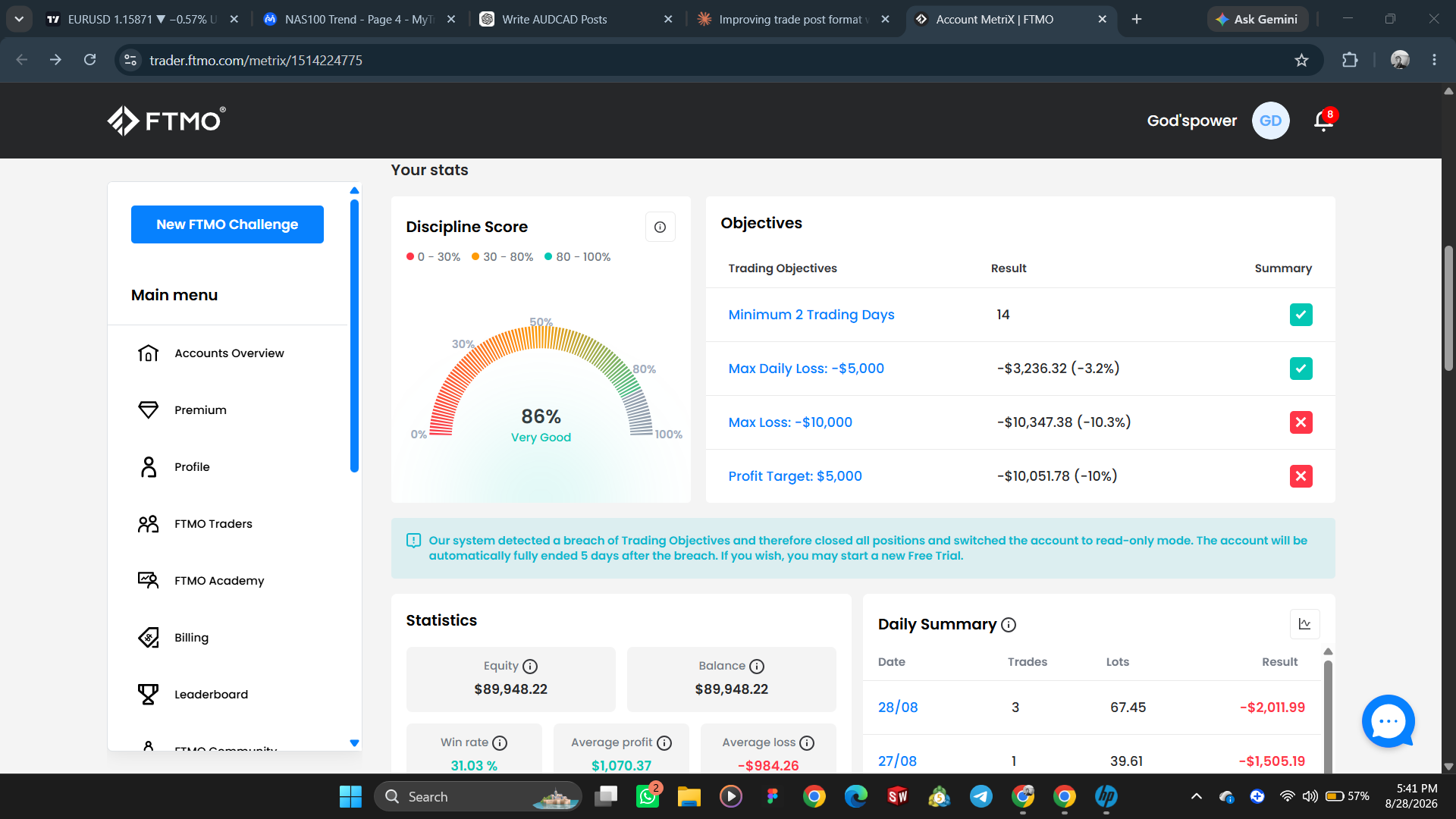1456x819 pixels.
Task: Click the FTMO logo in header
Action: tap(166, 121)
